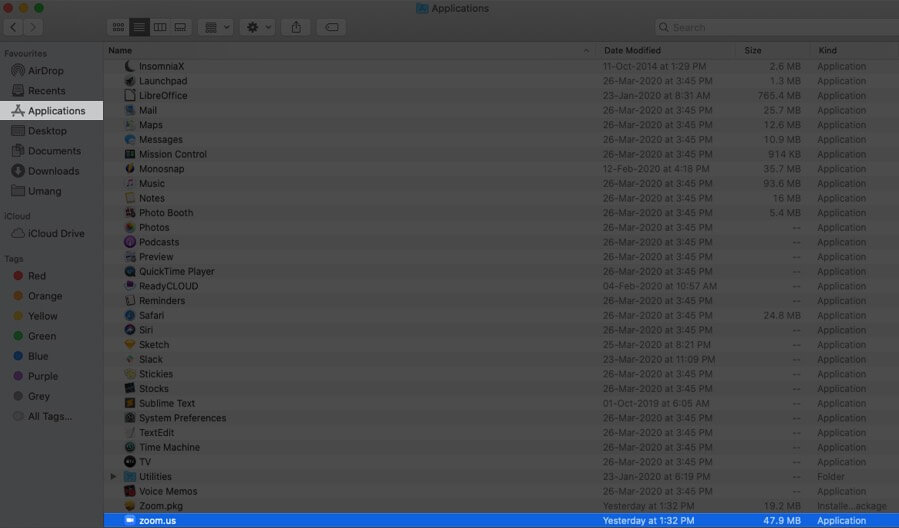
Task: Click the highlighted zoom.us row name
Action: click(x=157, y=521)
